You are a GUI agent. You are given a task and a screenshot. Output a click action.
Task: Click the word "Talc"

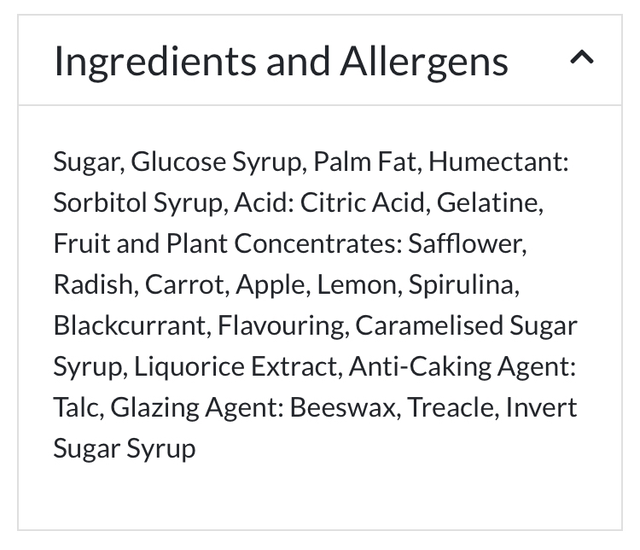click(x=77, y=408)
